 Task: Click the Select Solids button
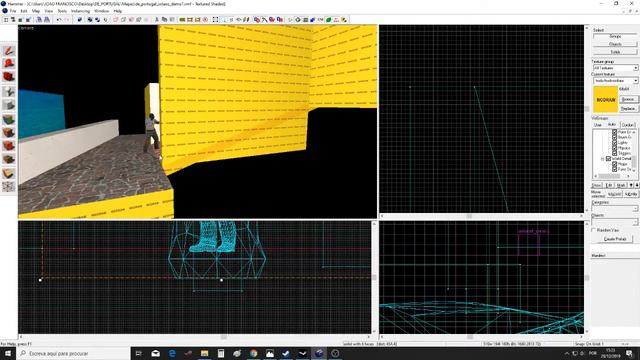tap(615, 52)
